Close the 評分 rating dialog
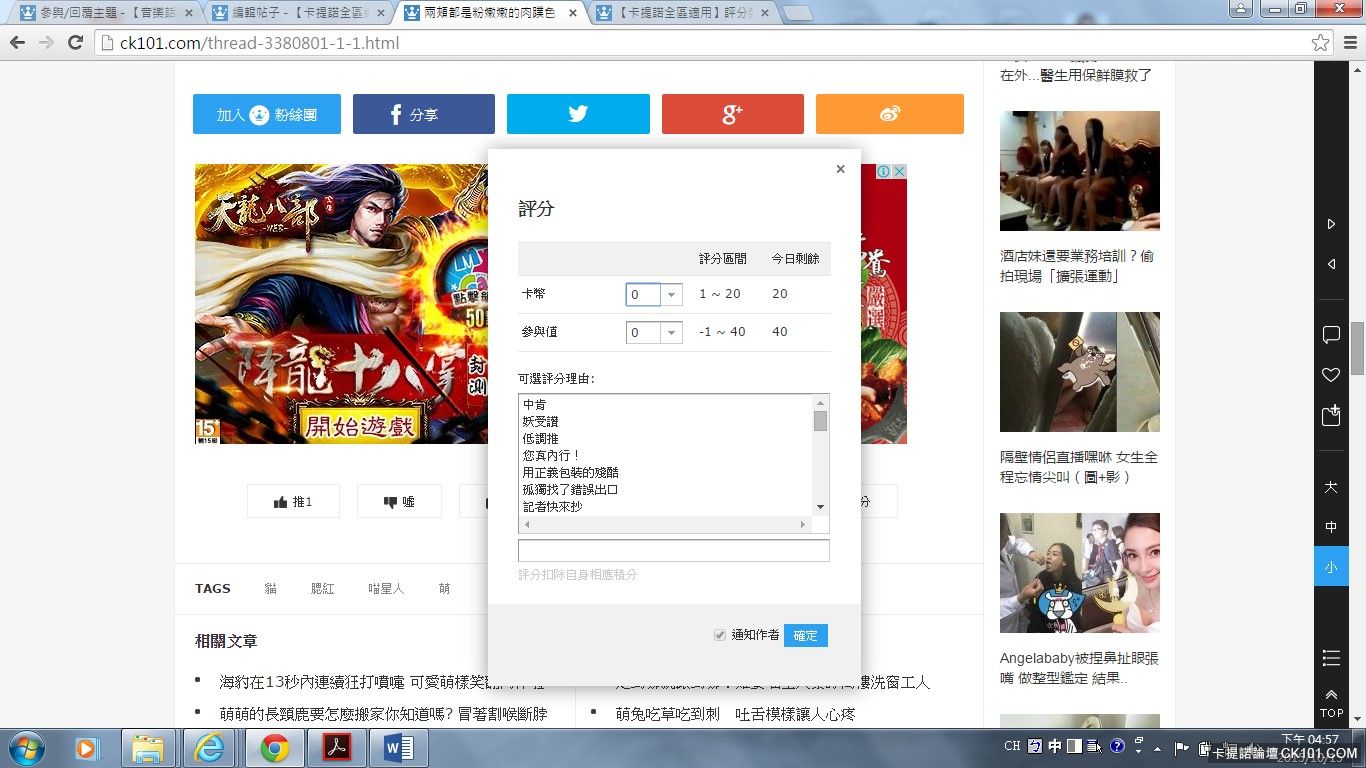This screenshot has width=1366, height=768. 840,169
